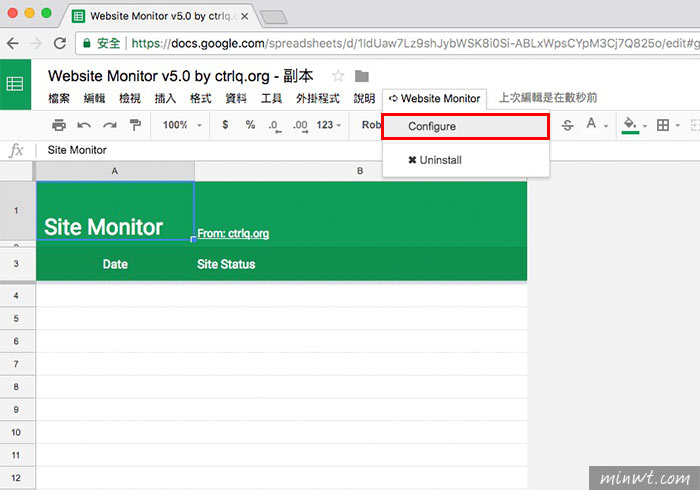Select the Site Monitor title cell

pos(115,211)
